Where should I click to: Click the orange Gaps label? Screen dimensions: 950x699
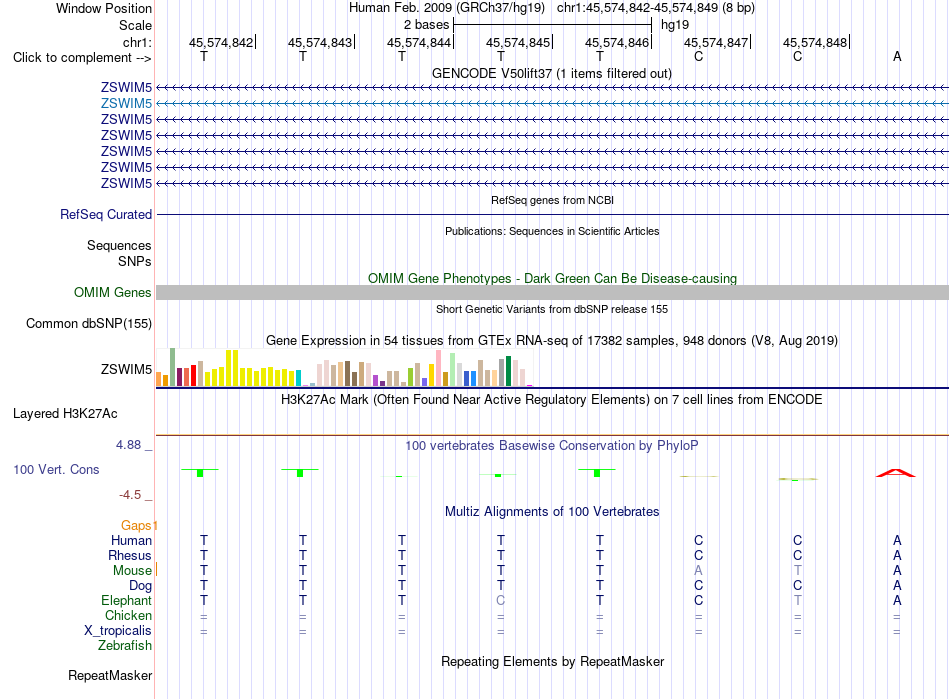click(136, 525)
